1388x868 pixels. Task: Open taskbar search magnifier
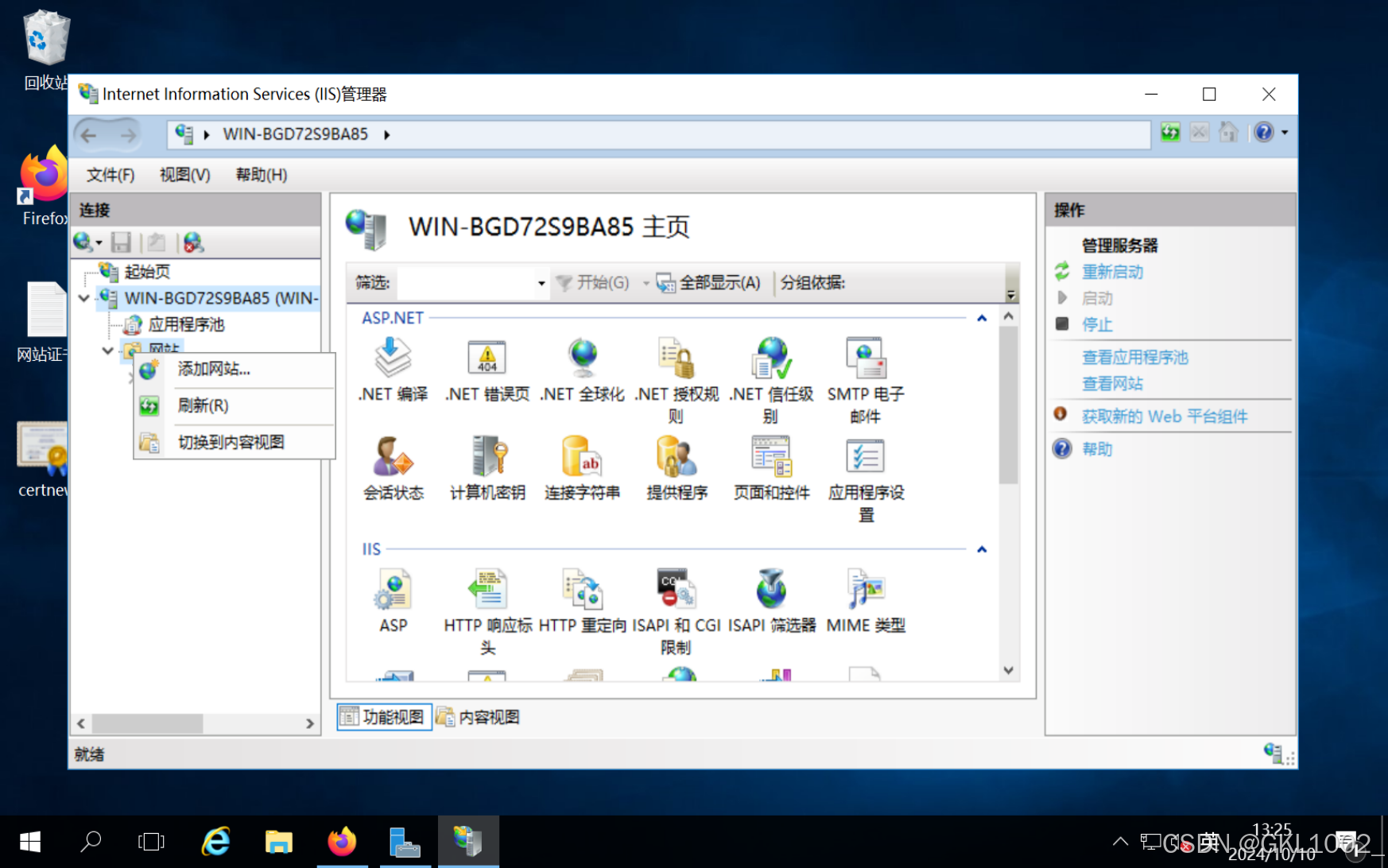(91, 842)
